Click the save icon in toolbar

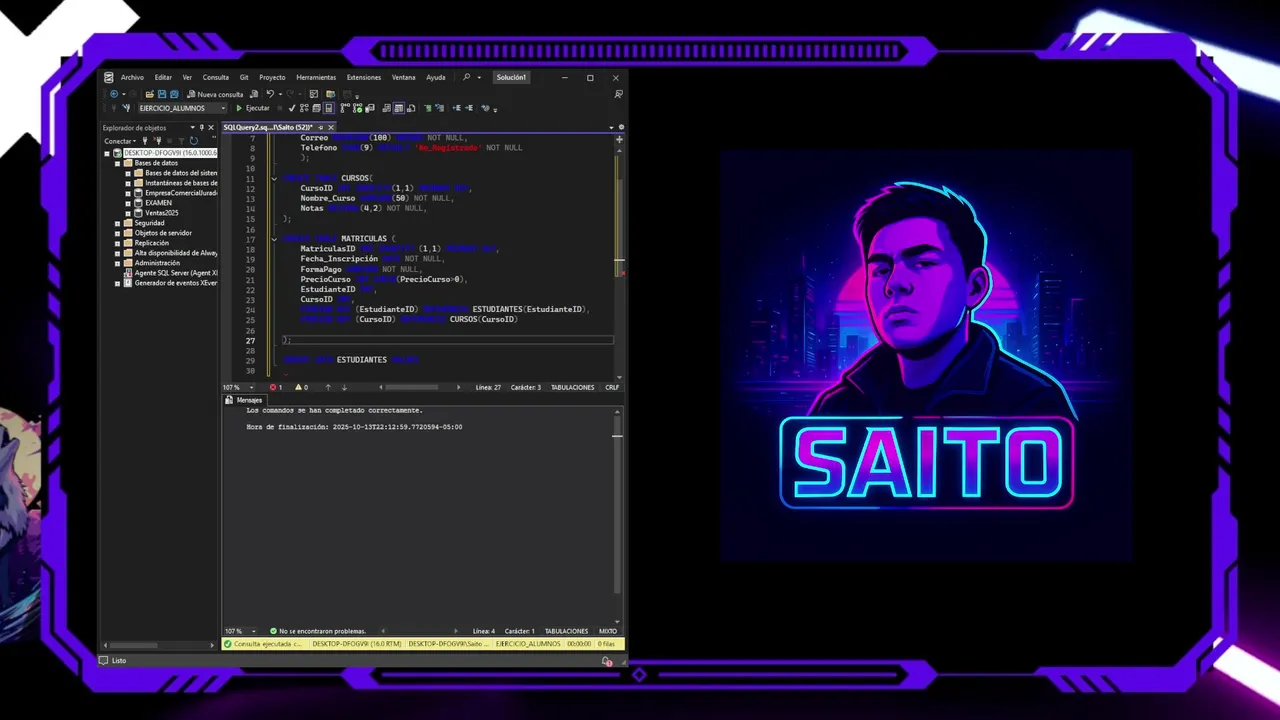point(161,94)
